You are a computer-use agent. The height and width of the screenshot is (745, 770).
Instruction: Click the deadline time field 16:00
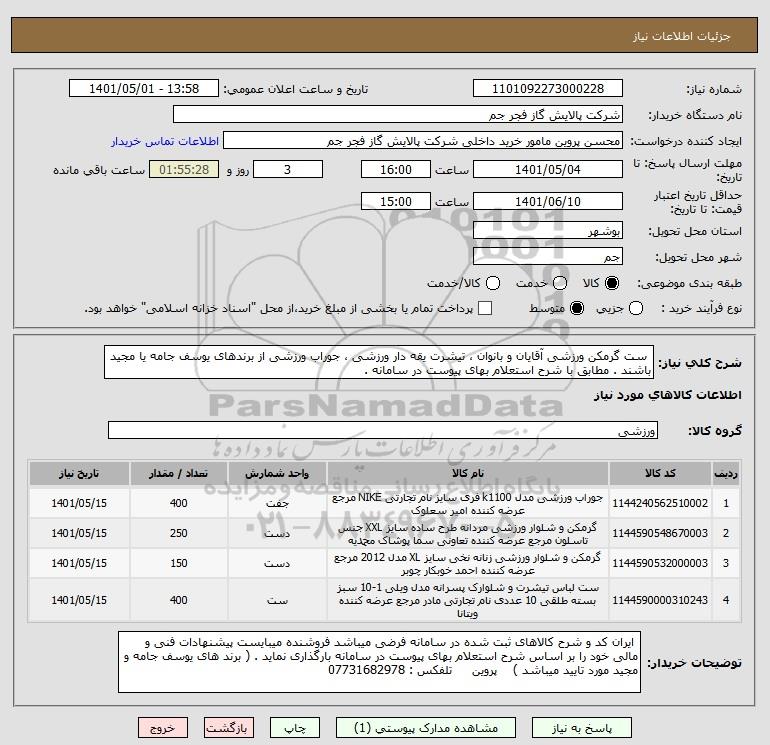click(x=396, y=170)
